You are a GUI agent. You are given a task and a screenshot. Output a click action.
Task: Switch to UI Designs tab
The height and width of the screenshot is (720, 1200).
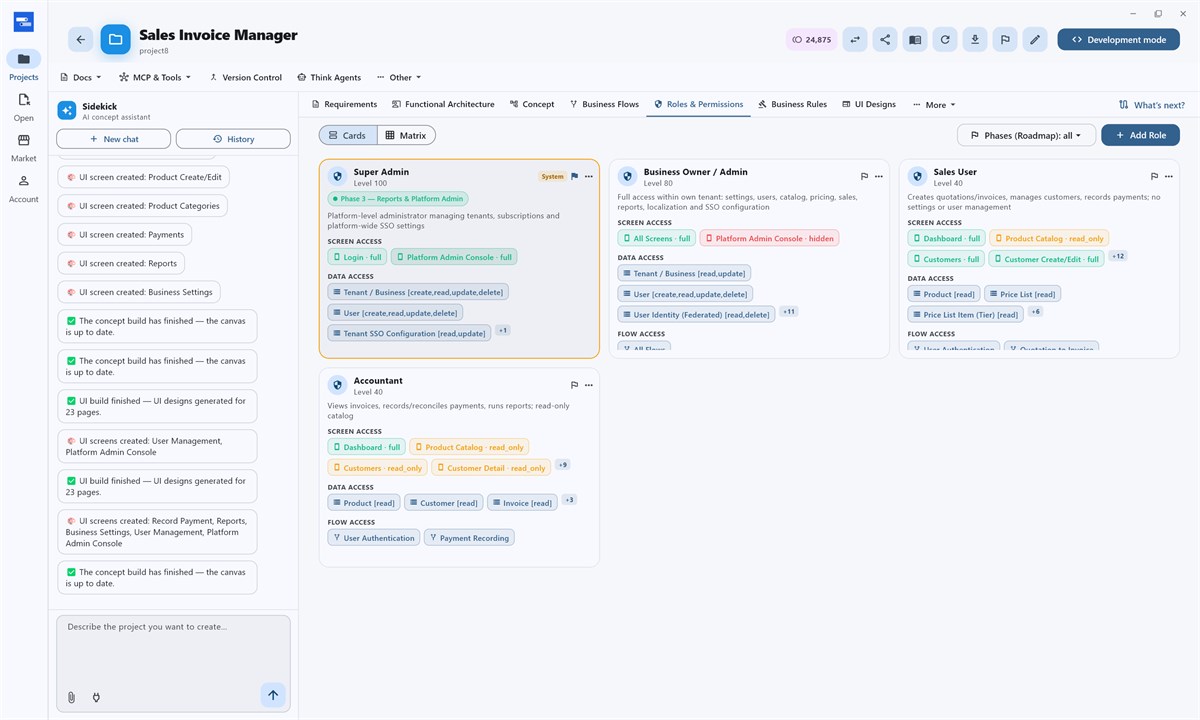[869, 104]
